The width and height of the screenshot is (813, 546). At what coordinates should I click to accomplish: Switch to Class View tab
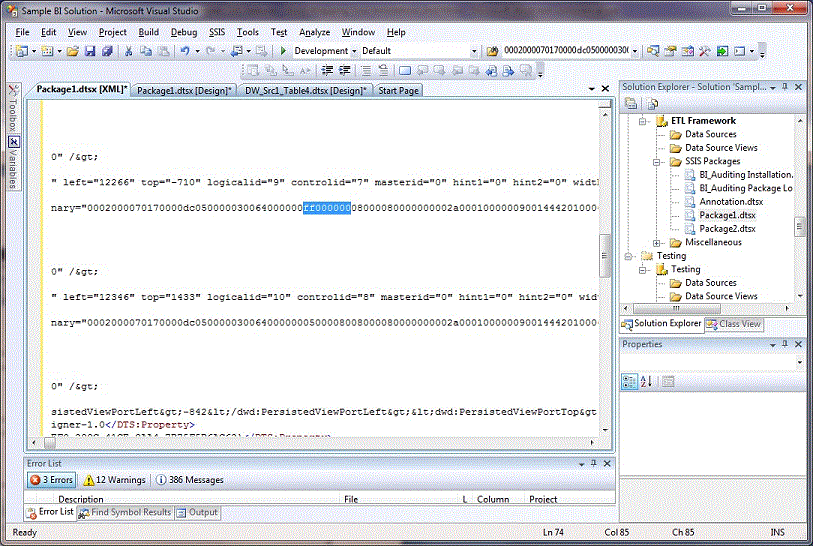tap(733, 324)
